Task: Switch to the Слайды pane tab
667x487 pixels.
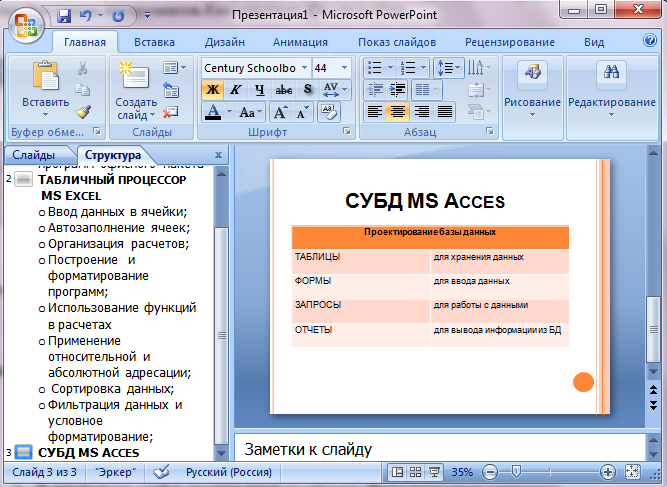Action: [34, 155]
